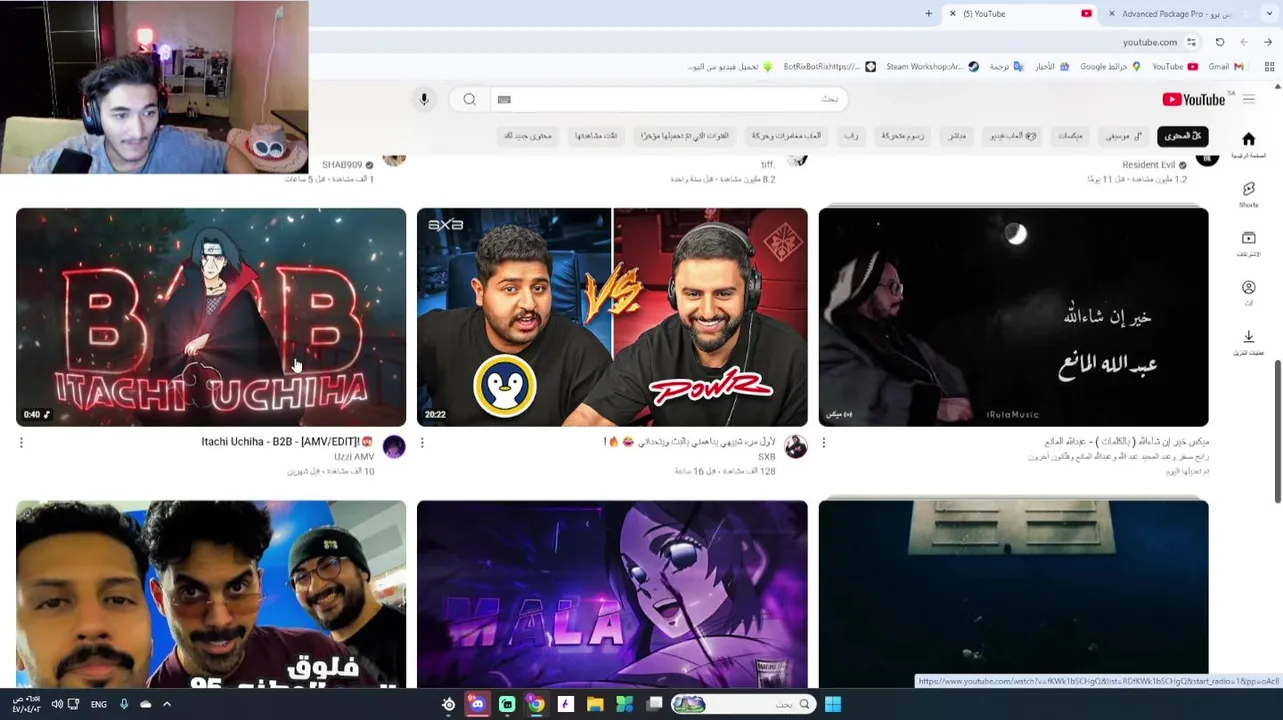Open the SXB vs POWR video thumbnail
The image size is (1283, 720).
[x=612, y=317]
